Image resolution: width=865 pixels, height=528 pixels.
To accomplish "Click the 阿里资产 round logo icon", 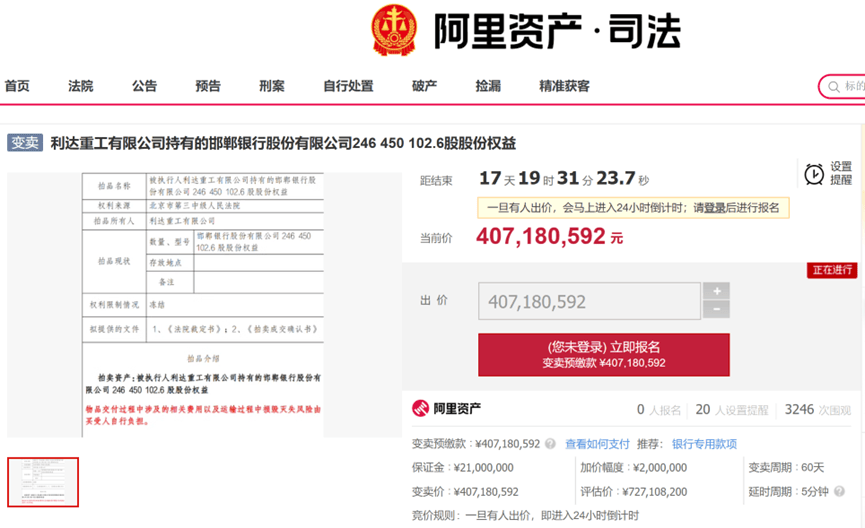I will [x=420, y=408].
